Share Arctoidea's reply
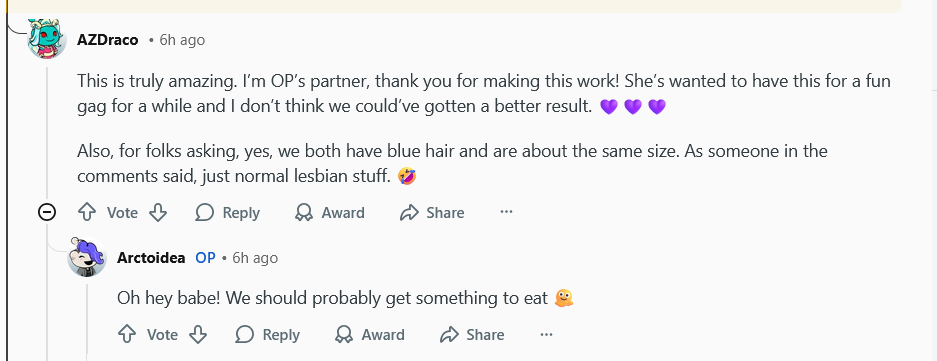Viewport: 937px width, 361px height. pos(472,335)
